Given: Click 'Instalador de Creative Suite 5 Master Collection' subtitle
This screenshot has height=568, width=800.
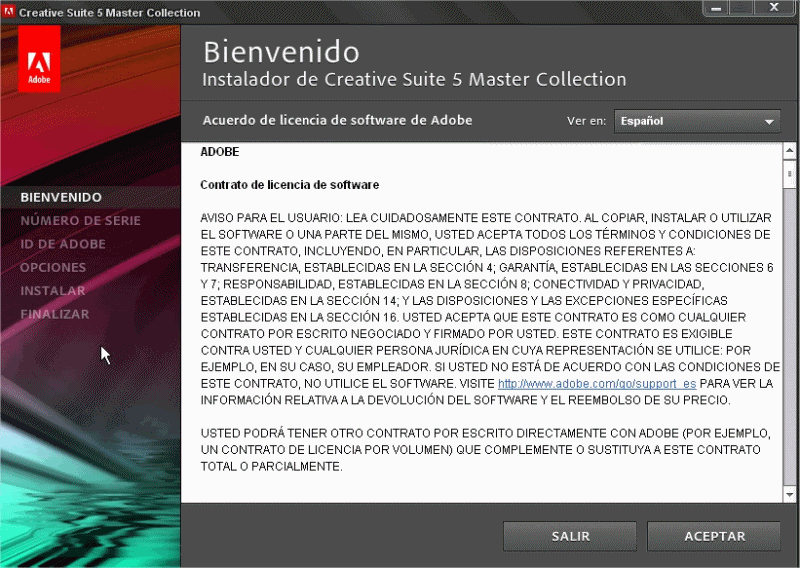Looking at the screenshot, I should [x=414, y=80].
